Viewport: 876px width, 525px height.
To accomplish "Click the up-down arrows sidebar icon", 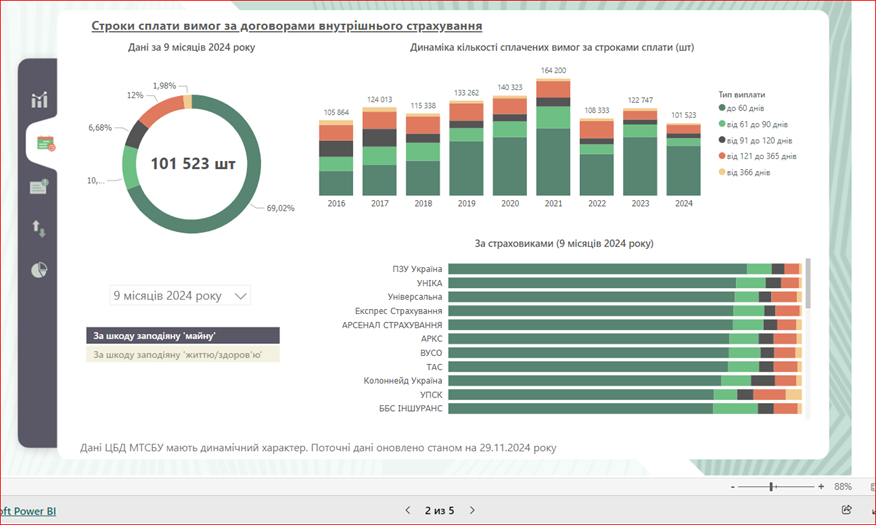I will tap(39, 229).
